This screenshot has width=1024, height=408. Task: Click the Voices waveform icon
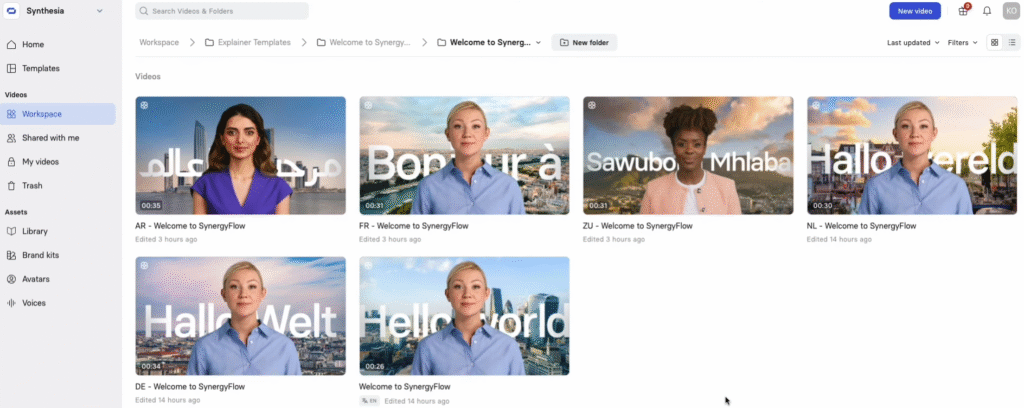coord(11,303)
